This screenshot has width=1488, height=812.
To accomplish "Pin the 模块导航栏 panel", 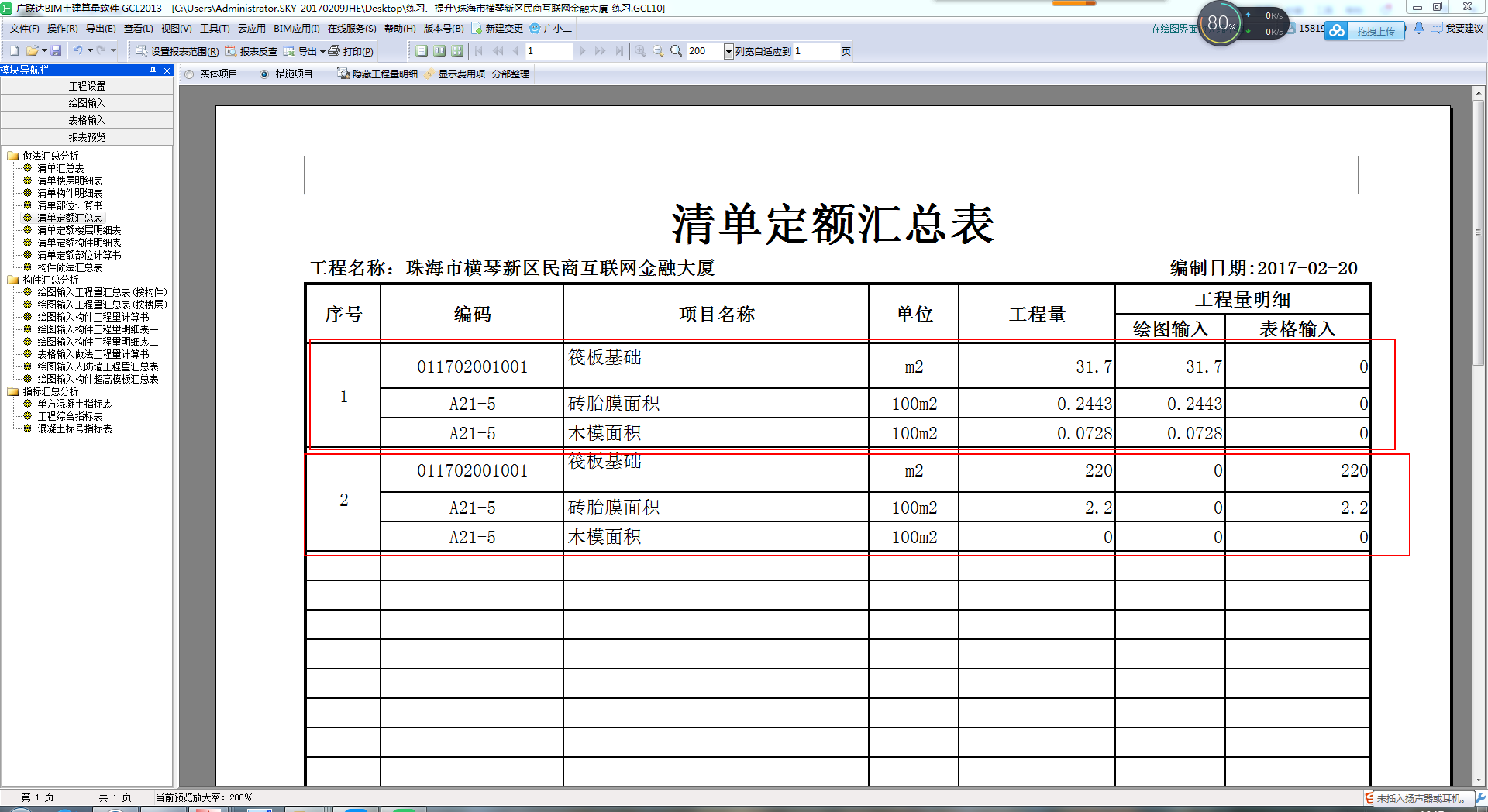I will [153, 71].
